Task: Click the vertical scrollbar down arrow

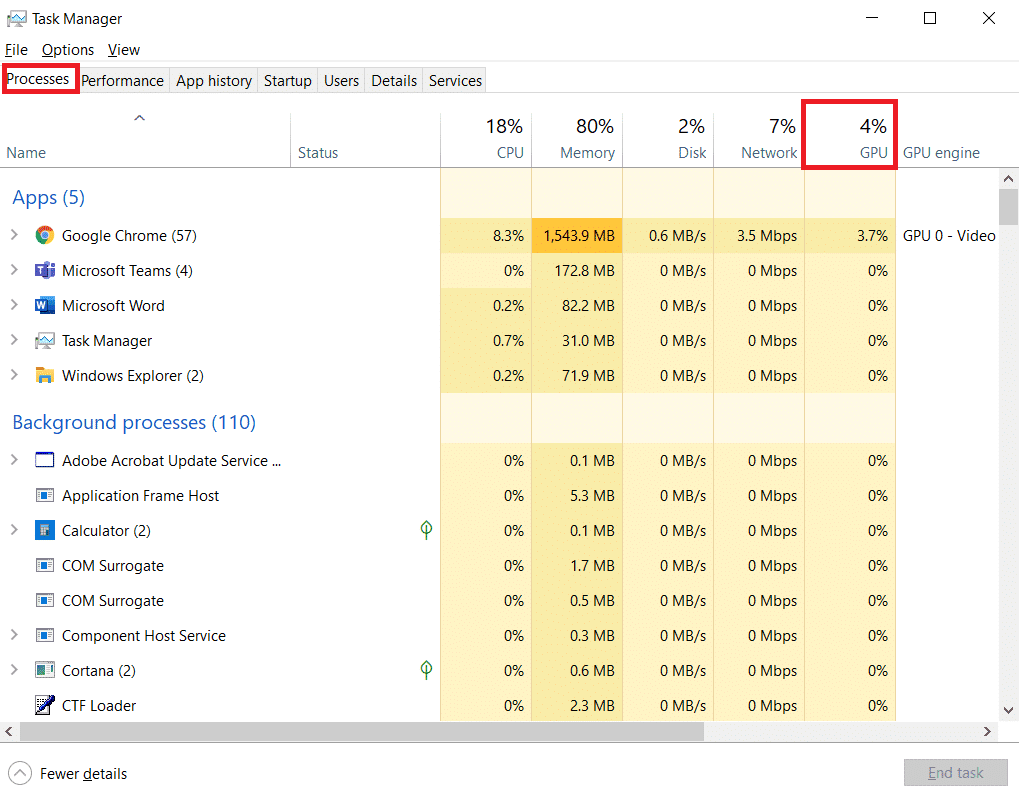Action: click(x=1009, y=709)
